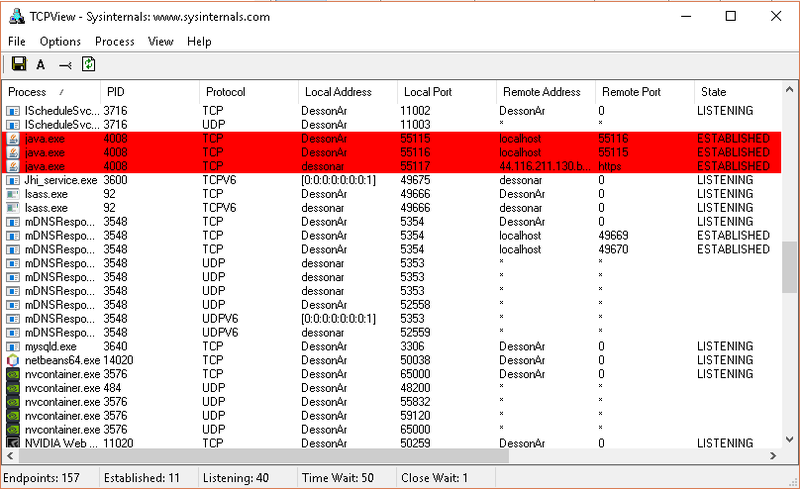Click the show unconnected endpoints toolbar icon
The image size is (800, 489).
coord(65,65)
